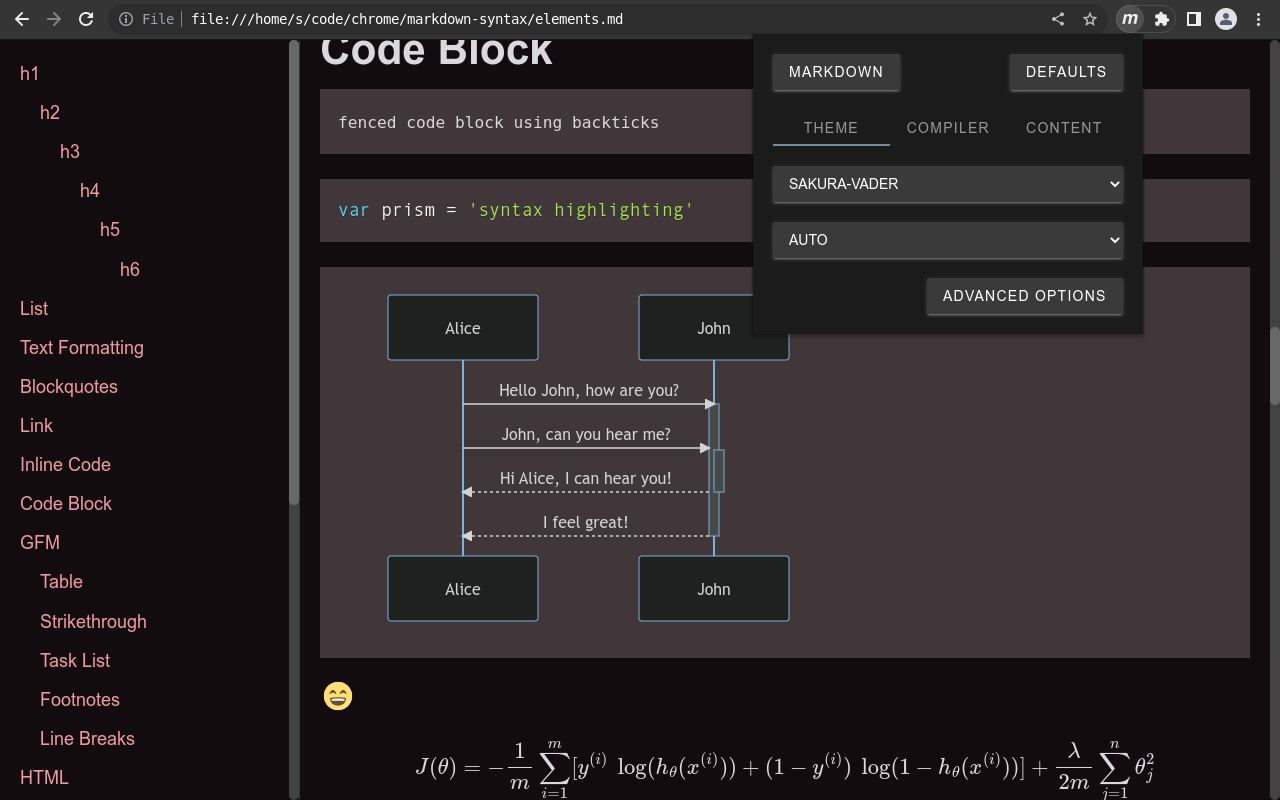Image resolution: width=1280 pixels, height=800 pixels.
Task: Bookmark this page with the star icon
Action: tap(1089, 18)
